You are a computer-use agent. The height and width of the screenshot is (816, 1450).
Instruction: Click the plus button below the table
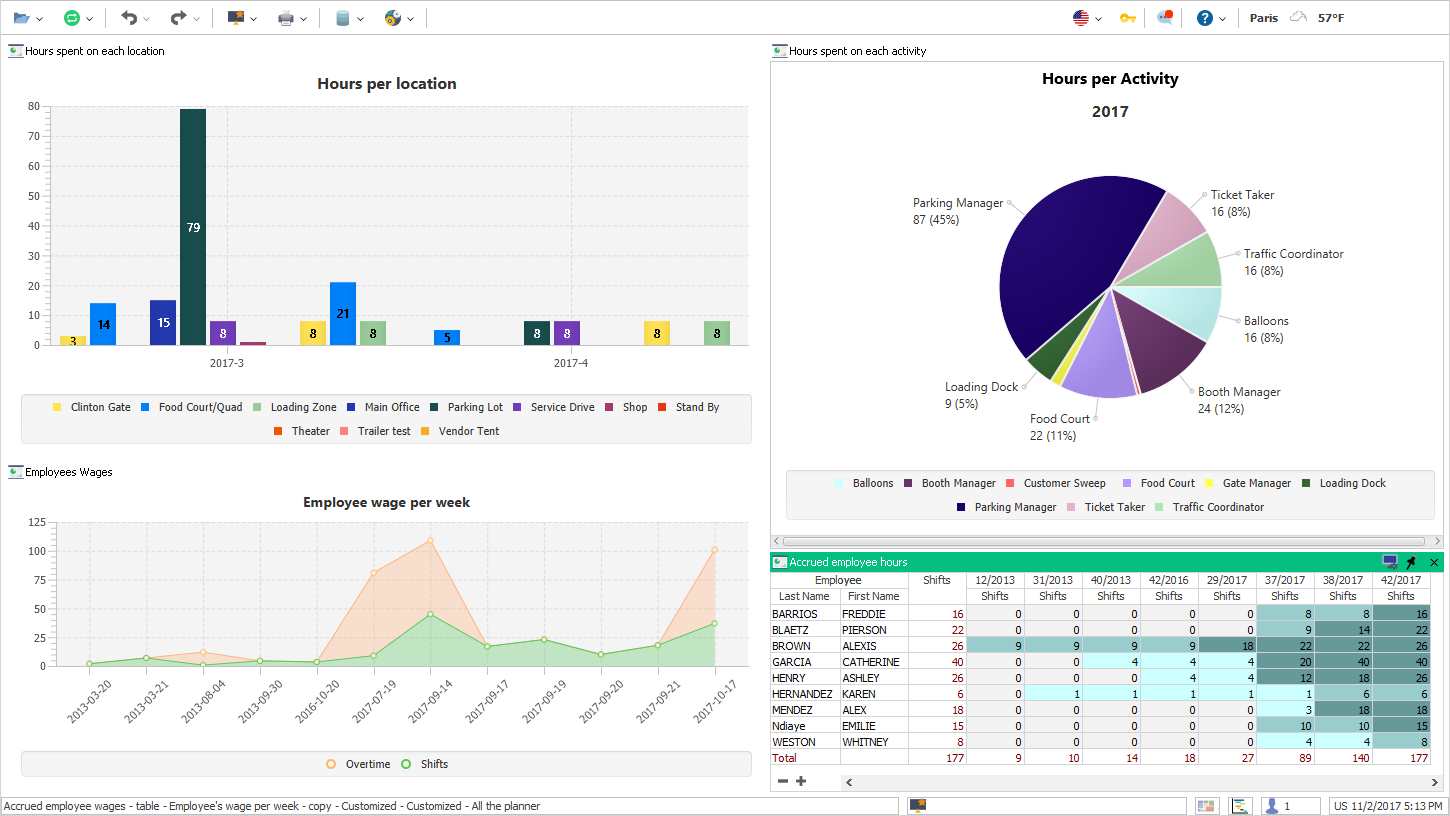coord(801,781)
